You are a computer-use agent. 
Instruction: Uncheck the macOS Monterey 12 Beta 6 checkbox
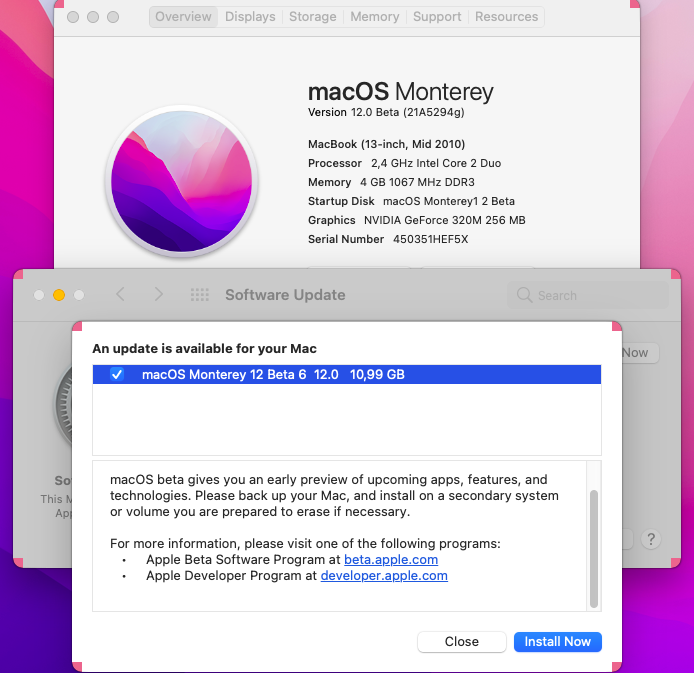pos(117,374)
